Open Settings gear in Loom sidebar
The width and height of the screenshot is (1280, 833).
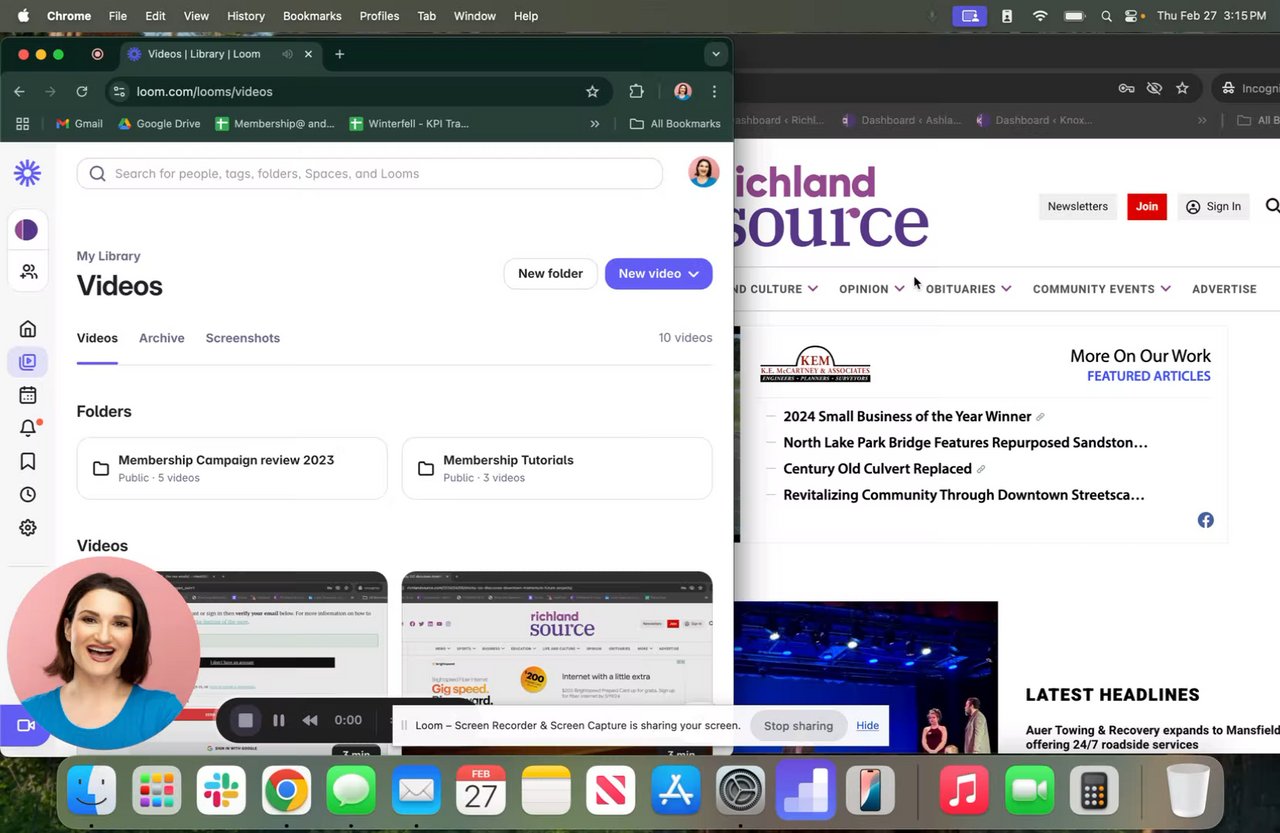(28, 527)
